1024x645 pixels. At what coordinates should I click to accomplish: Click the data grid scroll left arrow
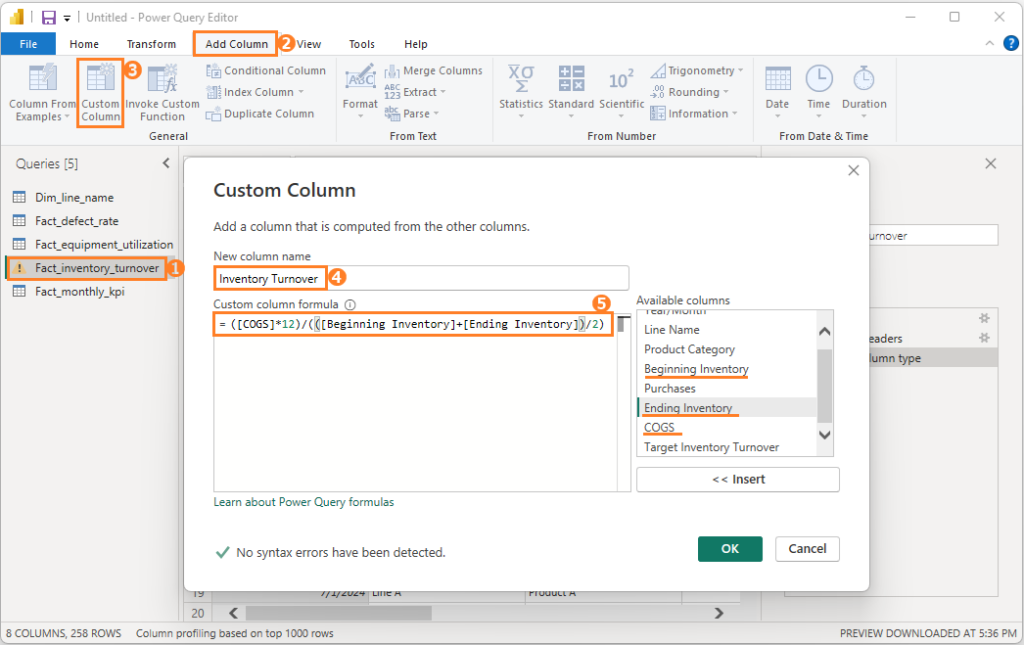click(233, 613)
